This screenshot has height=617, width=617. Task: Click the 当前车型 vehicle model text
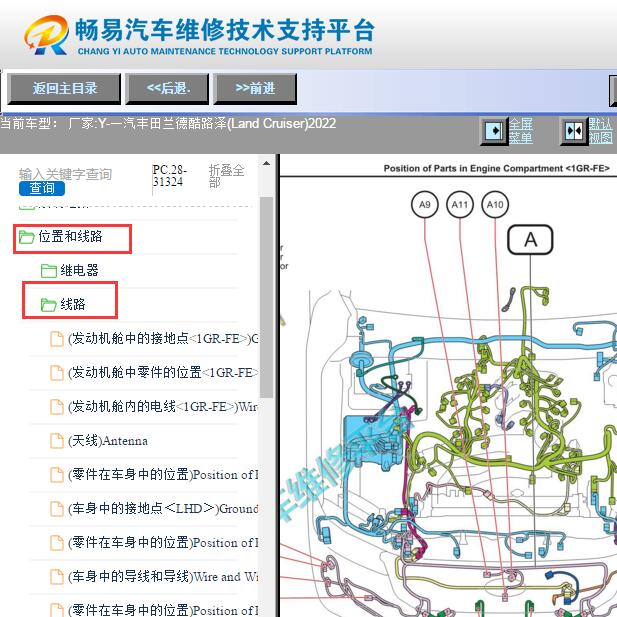pyautogui.click(x=168, y=124)
